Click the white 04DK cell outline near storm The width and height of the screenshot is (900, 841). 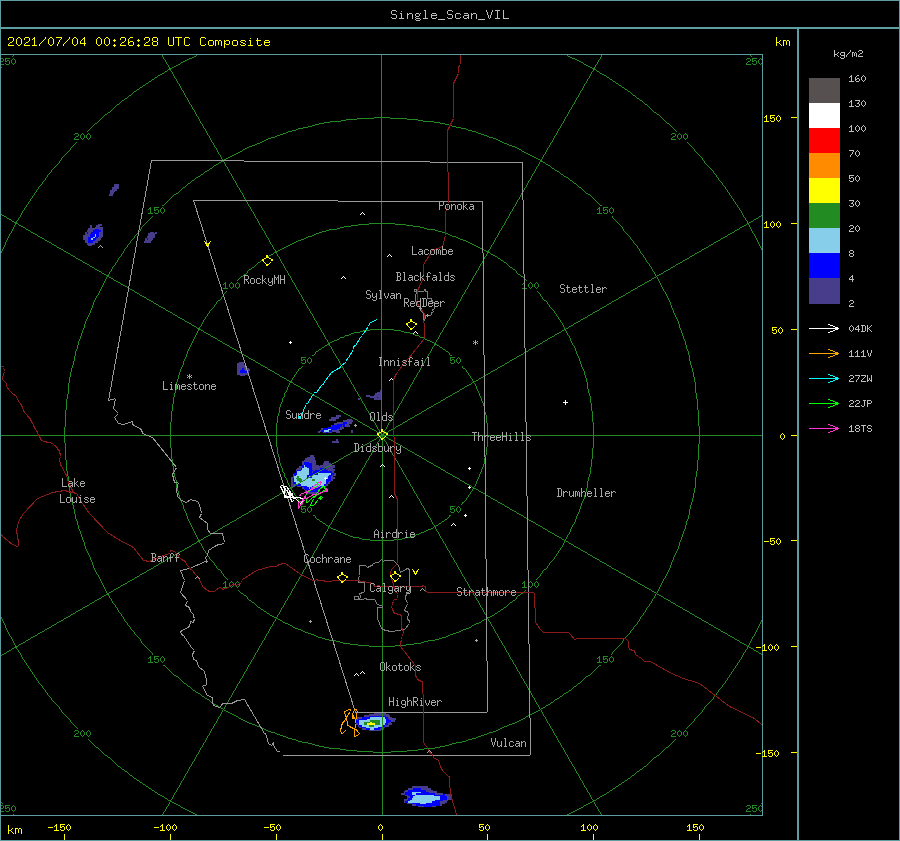click(x=289, y=493)
